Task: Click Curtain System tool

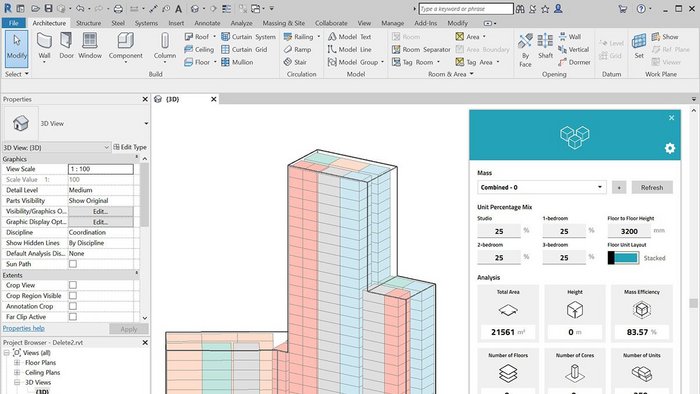Action: pyautogui.click(x=248, y=37)
